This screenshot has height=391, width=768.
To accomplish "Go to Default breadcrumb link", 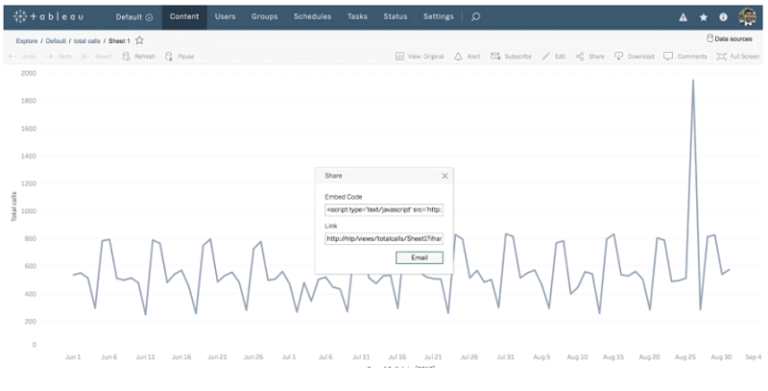I will pos(56,41).
